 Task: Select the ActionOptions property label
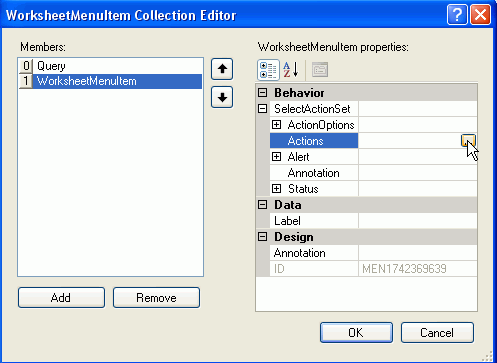321,125
